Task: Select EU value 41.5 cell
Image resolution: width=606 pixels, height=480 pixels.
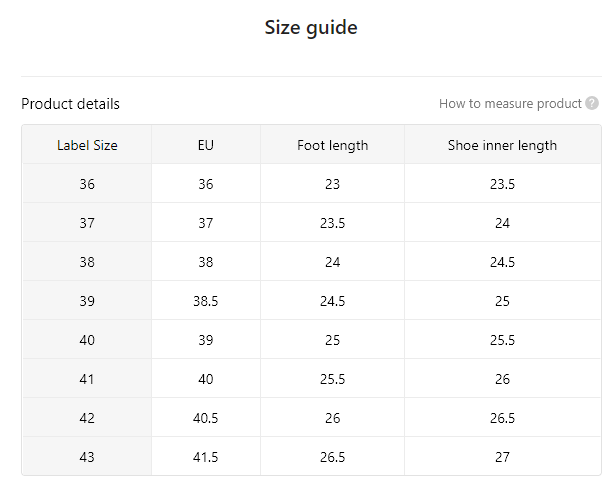Action: (x=206, y=457)
